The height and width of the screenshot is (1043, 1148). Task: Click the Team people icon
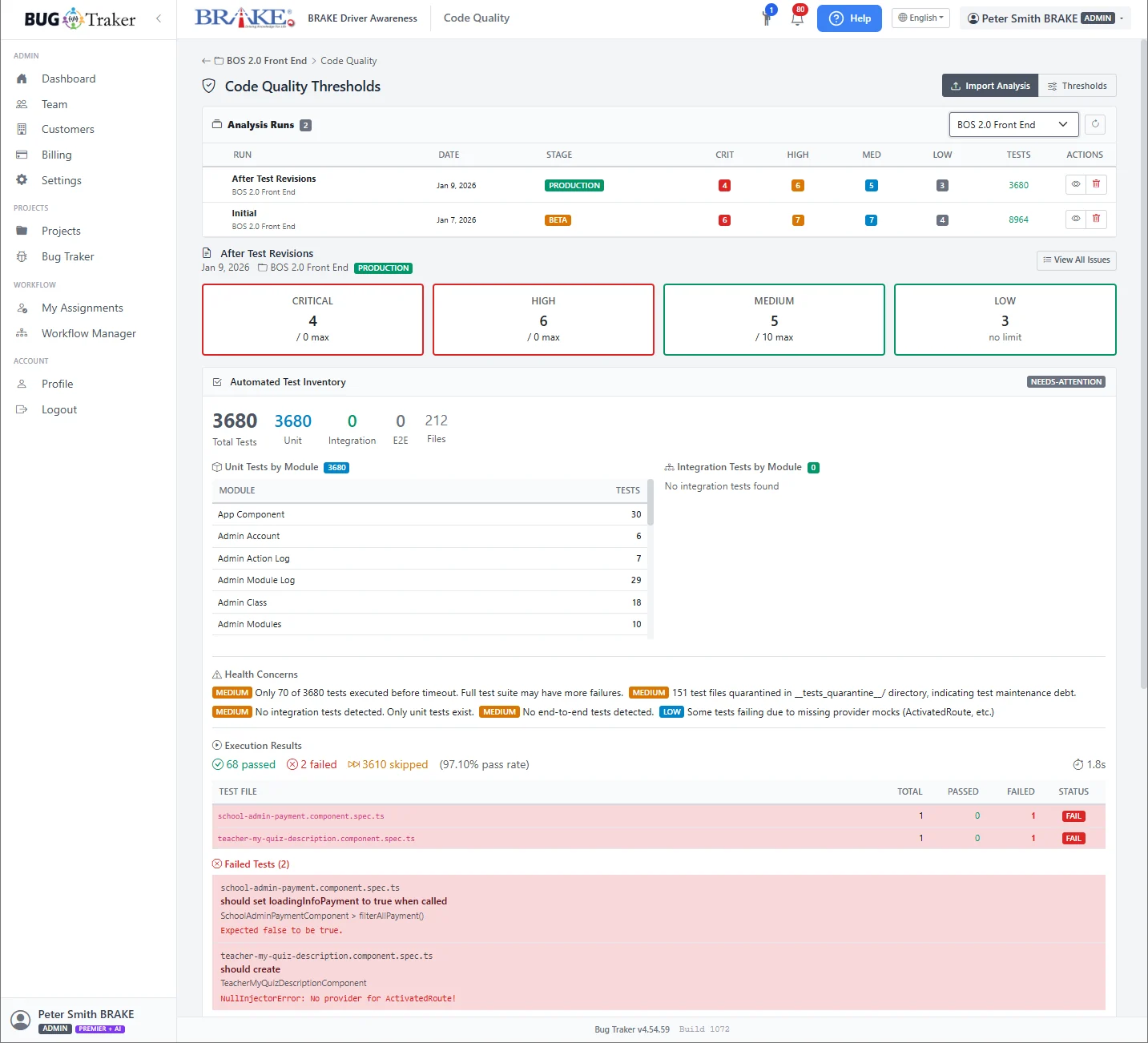pyautogui.click(x=22, y=104)
